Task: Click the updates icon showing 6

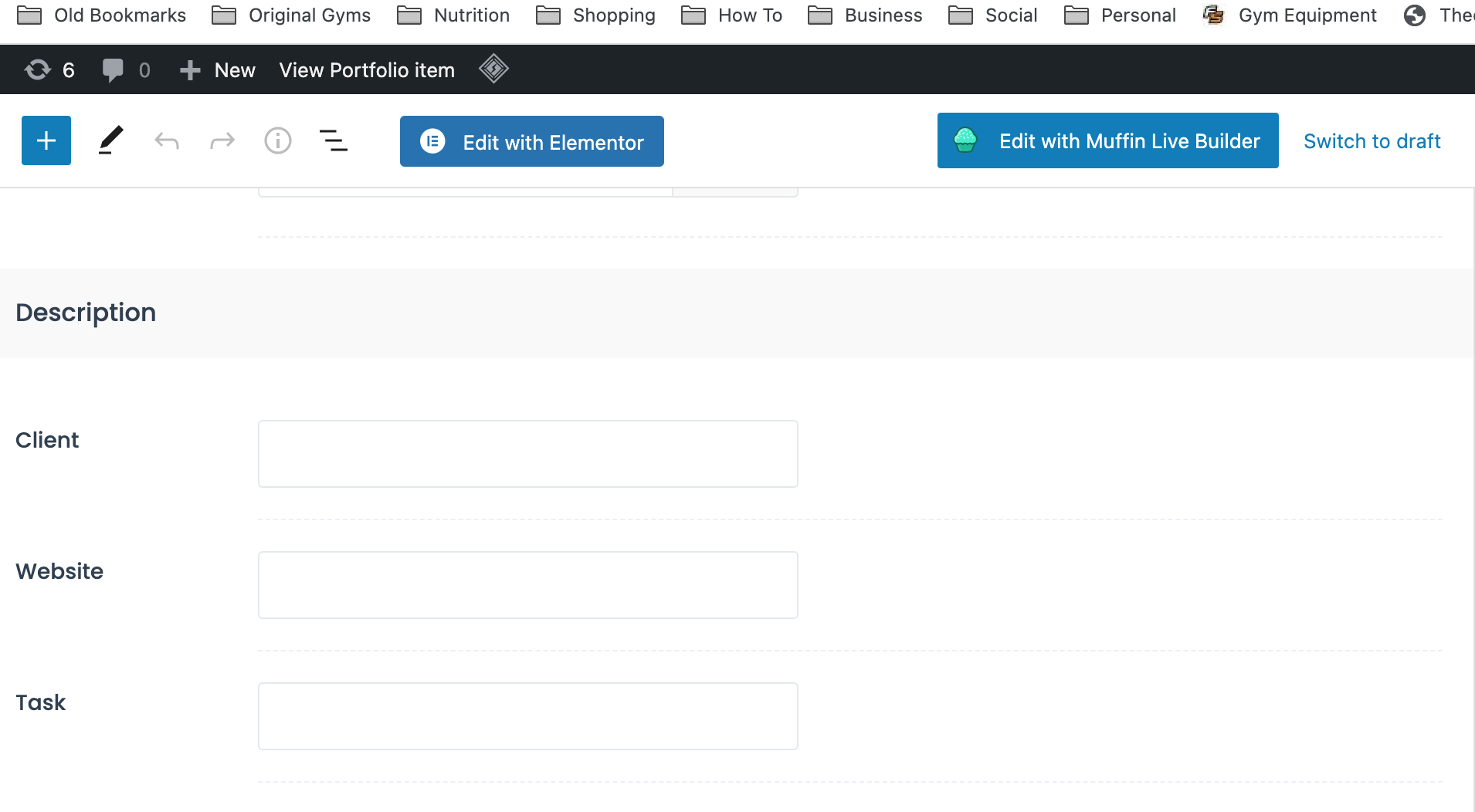Action: [x=49, y=70]
